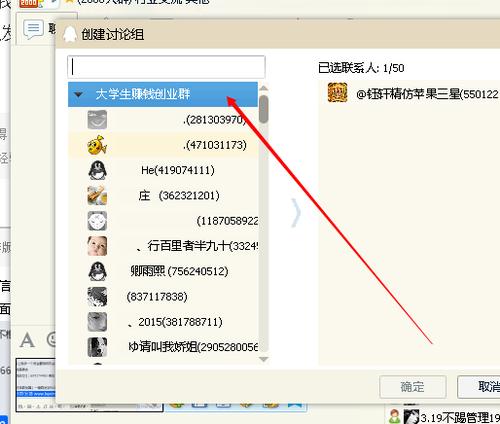Viewport: 500px width, 424px height.
Task: Click avatar of selected contact @钰轩精仿苹果三星
Action: pos(337,93)
